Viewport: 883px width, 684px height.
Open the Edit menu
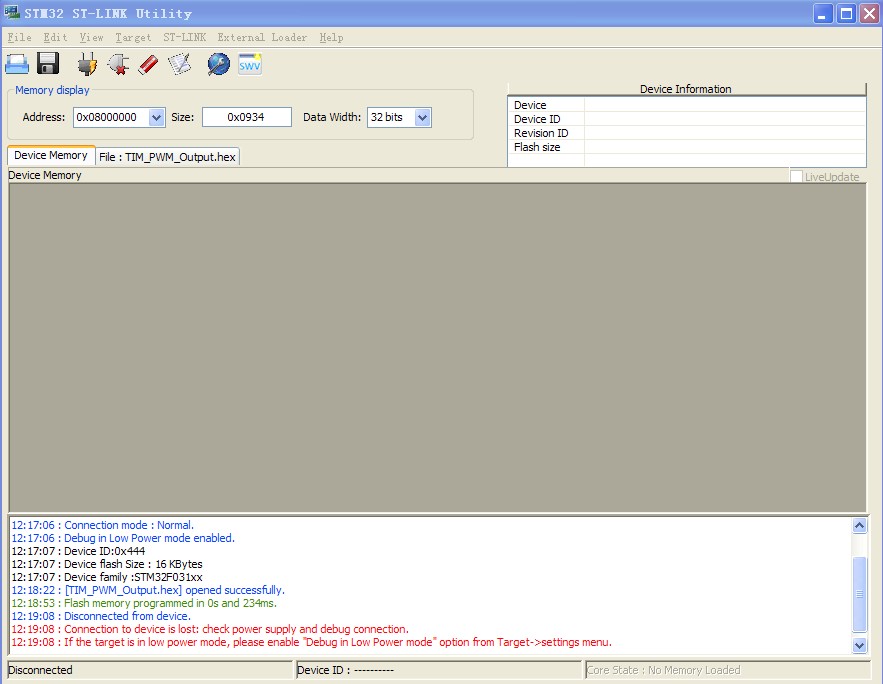click(55, 37)
